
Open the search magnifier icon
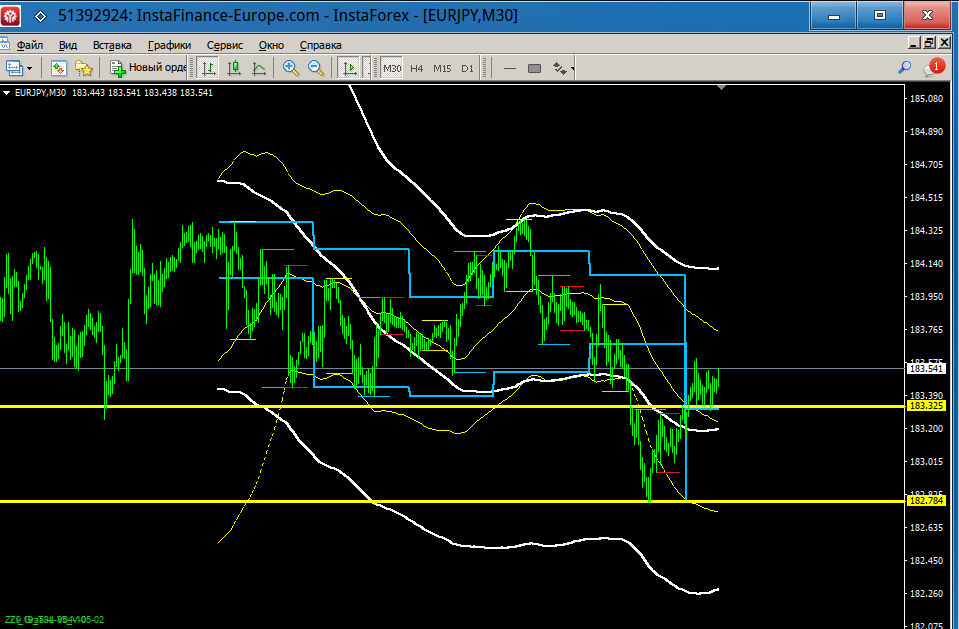coord(904,67)
